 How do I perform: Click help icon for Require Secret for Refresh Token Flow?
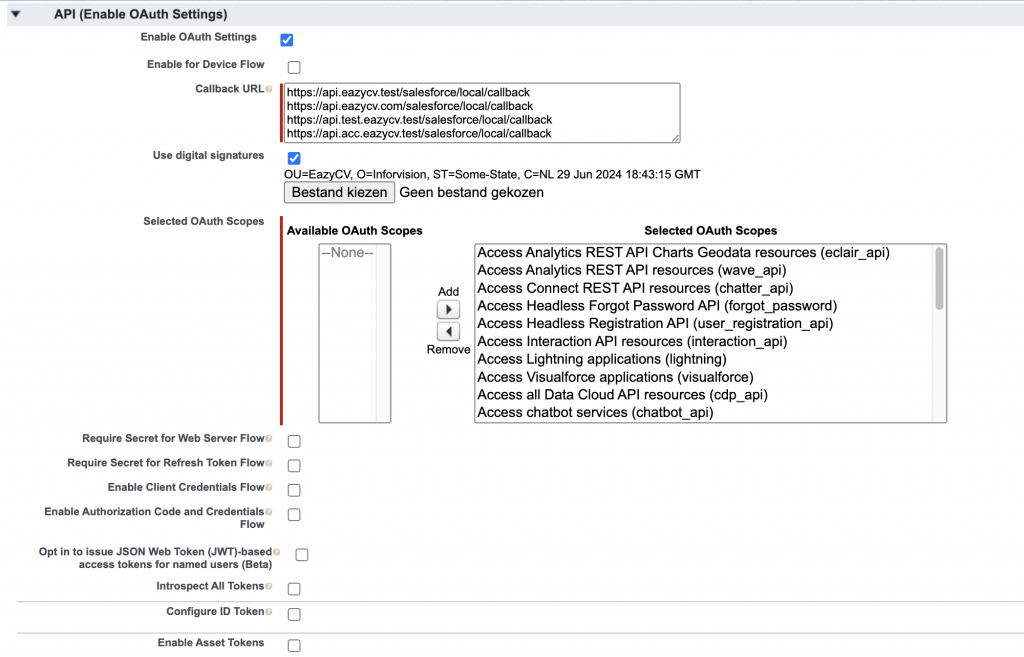(269, 463)
